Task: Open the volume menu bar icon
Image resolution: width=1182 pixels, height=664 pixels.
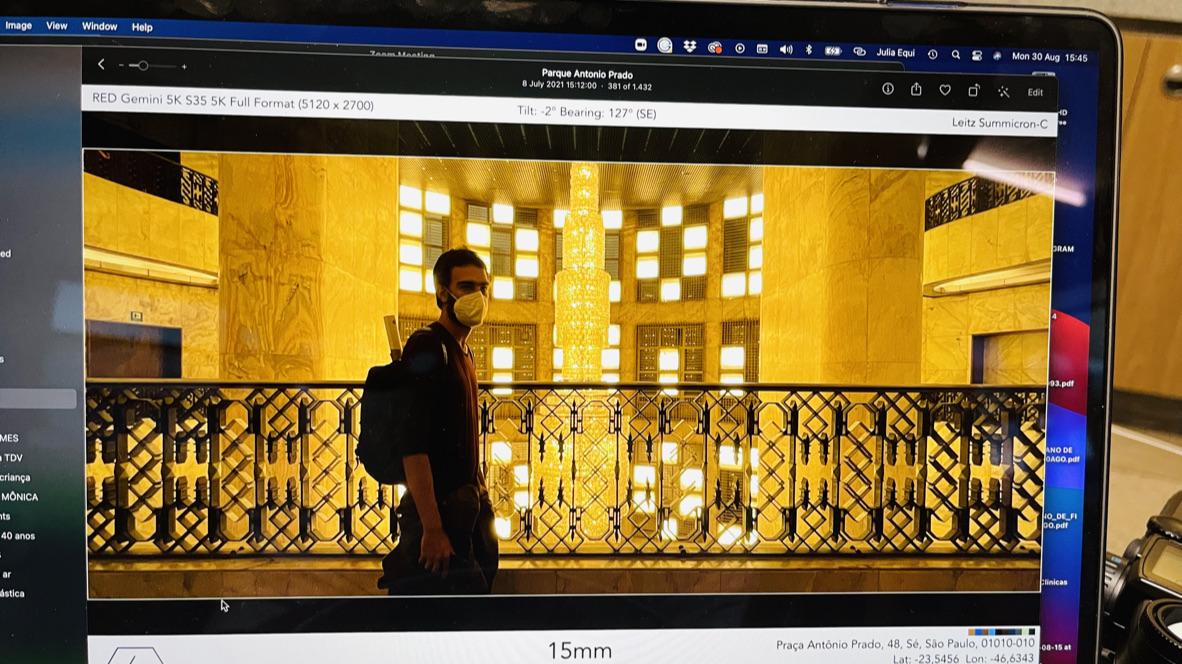Action: pyautogui.click(x=785, y=50)
